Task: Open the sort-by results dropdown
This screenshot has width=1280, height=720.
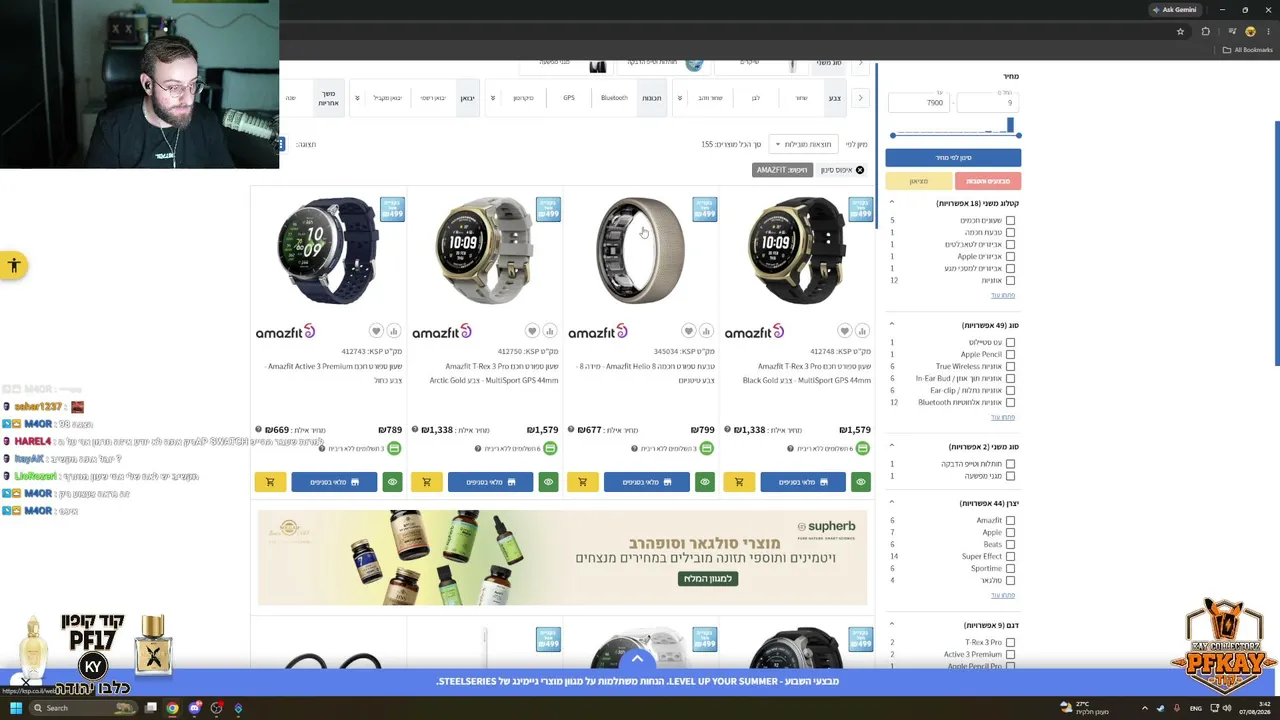Action: pos(804,144)
